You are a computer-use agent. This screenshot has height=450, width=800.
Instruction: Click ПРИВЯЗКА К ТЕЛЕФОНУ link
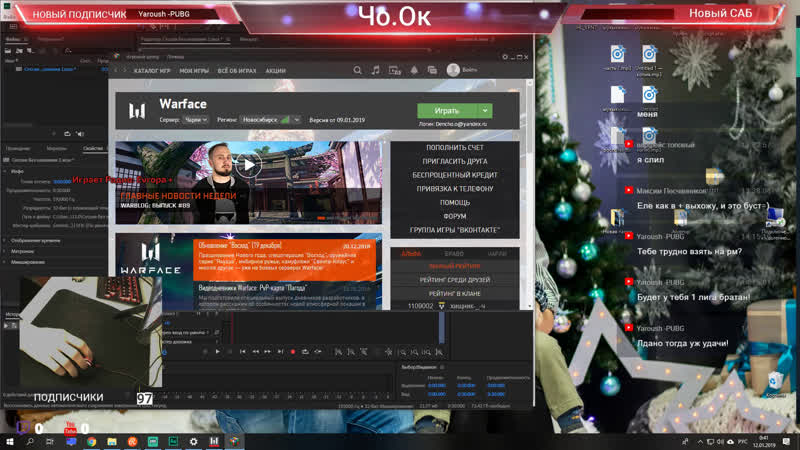[x=455, y=189]
